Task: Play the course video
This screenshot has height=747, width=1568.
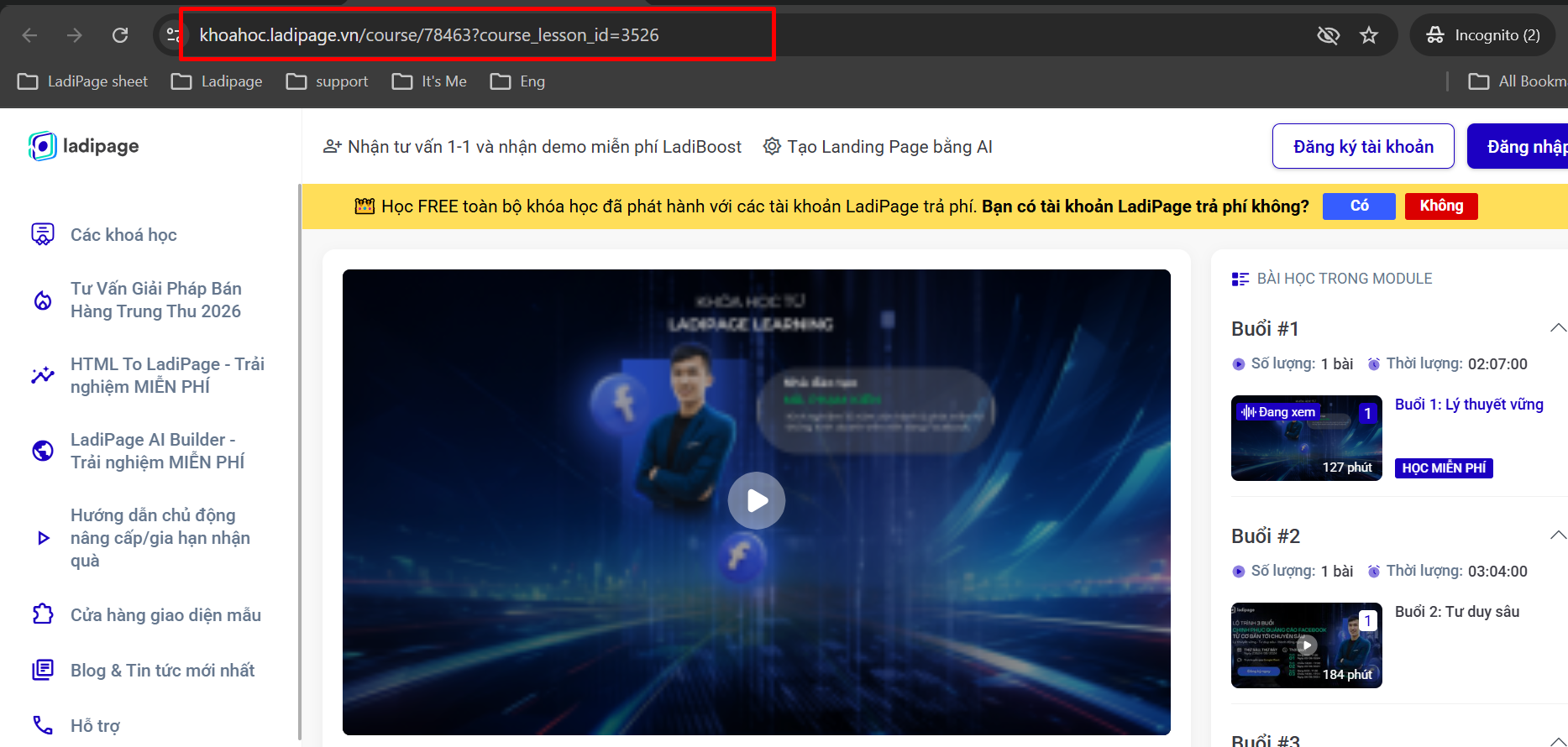Action: coord(757,501)
